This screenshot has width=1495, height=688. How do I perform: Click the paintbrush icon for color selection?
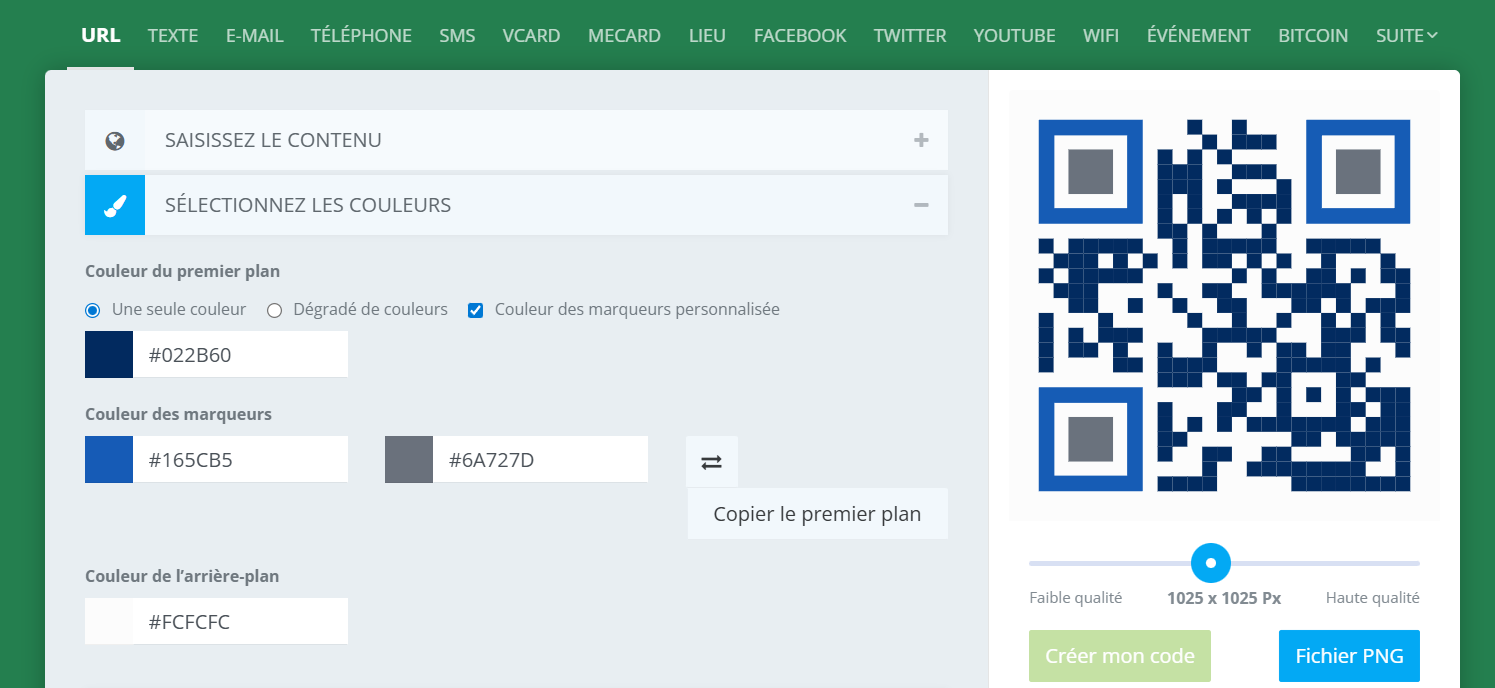coord(115,205)
